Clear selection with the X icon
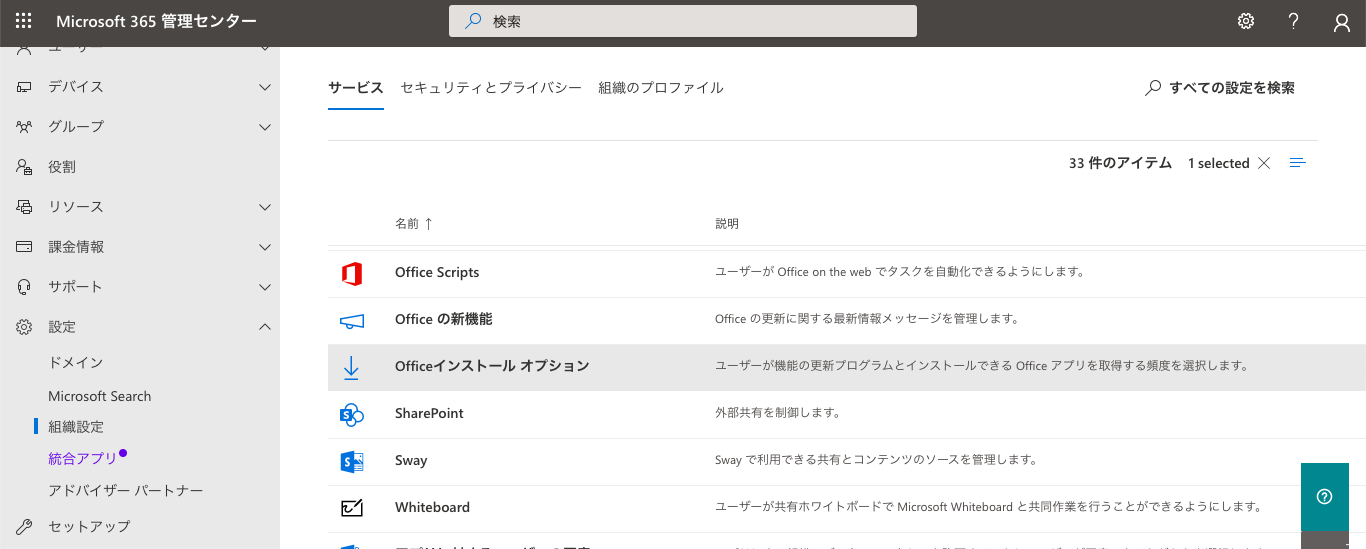This screenshot has width=1366, height=549. (1264, 163)
